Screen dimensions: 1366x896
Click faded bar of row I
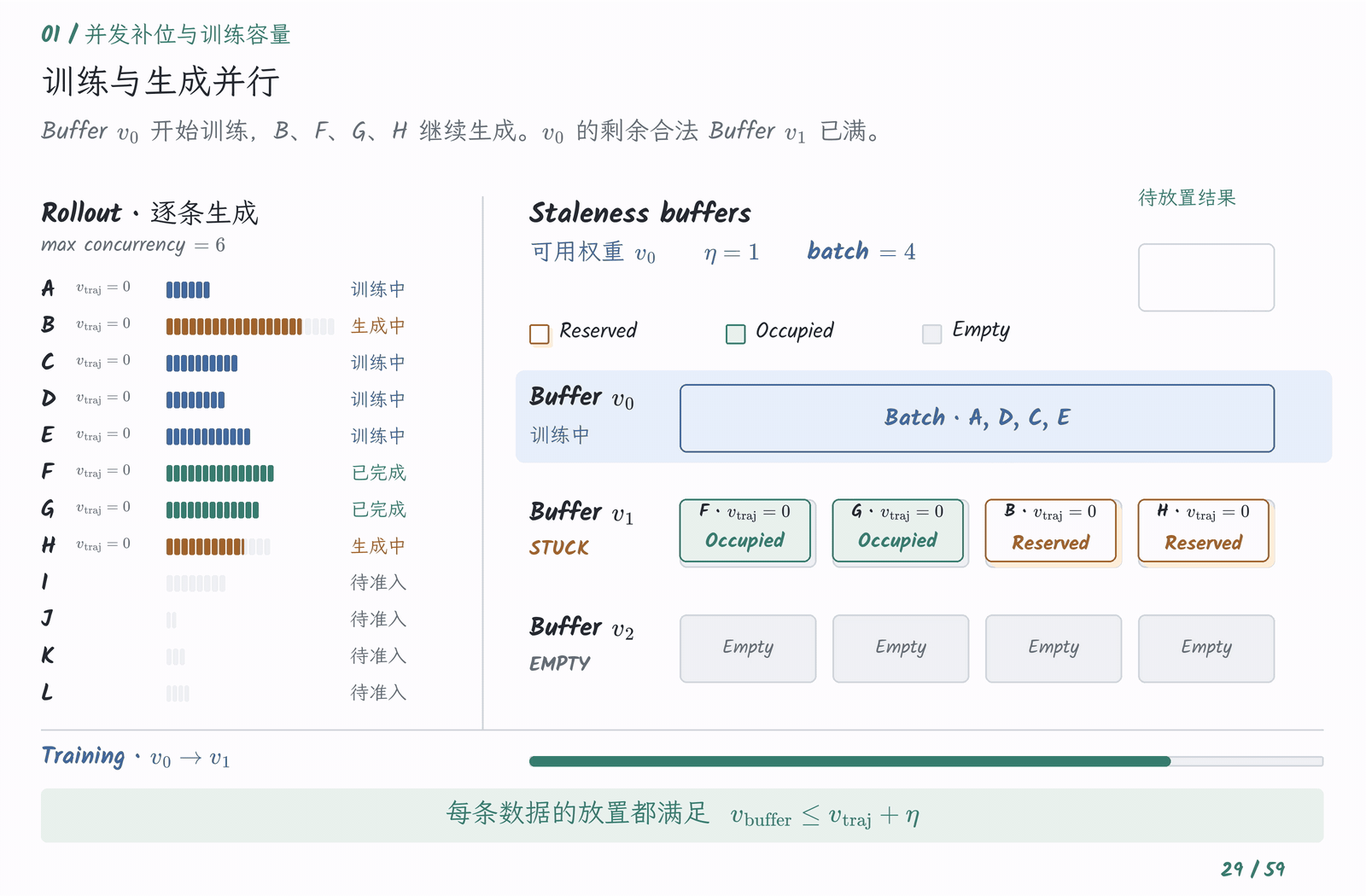pos(196,584)
